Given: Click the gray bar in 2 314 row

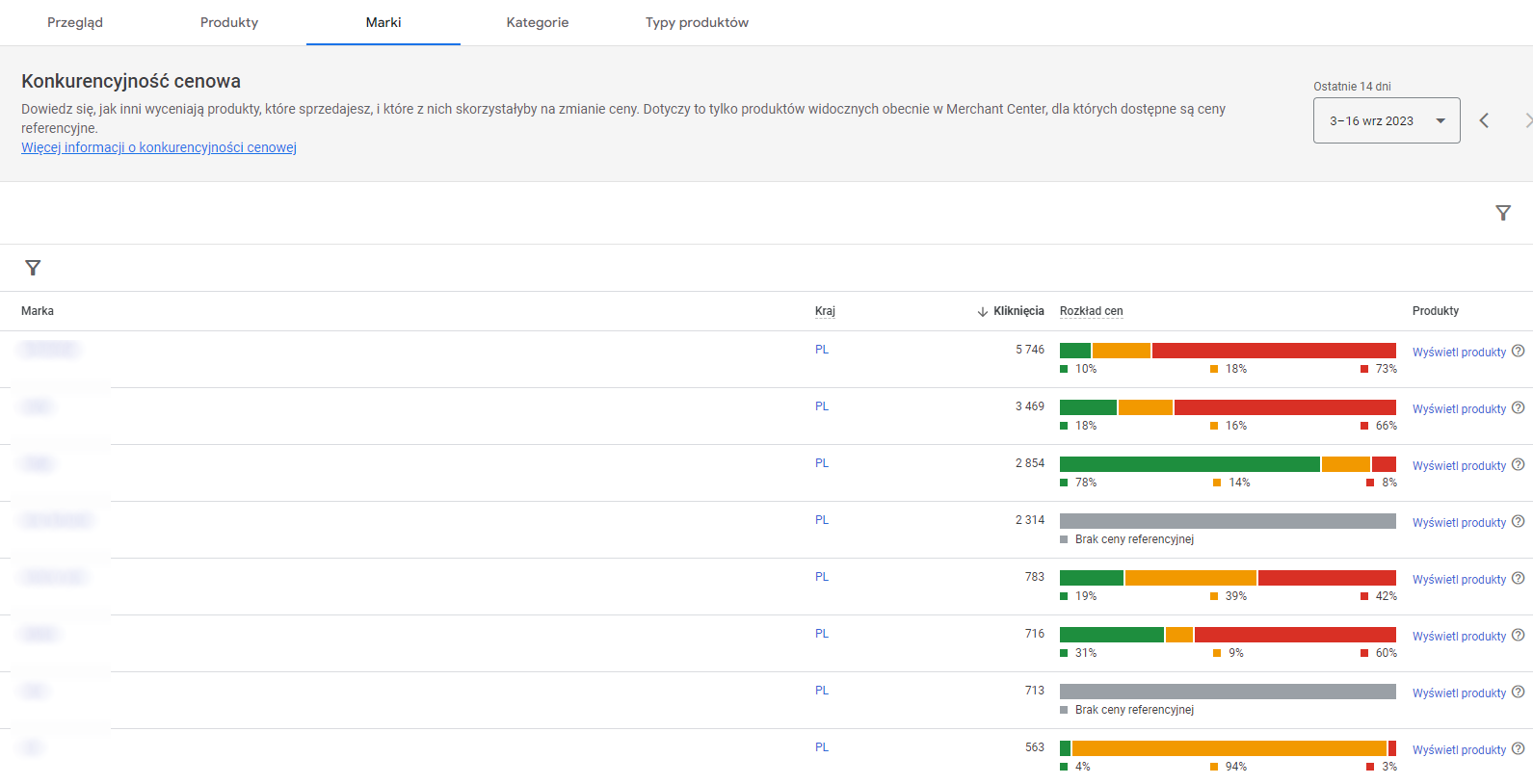Looking at the screenshot, I should [1228, 521].
